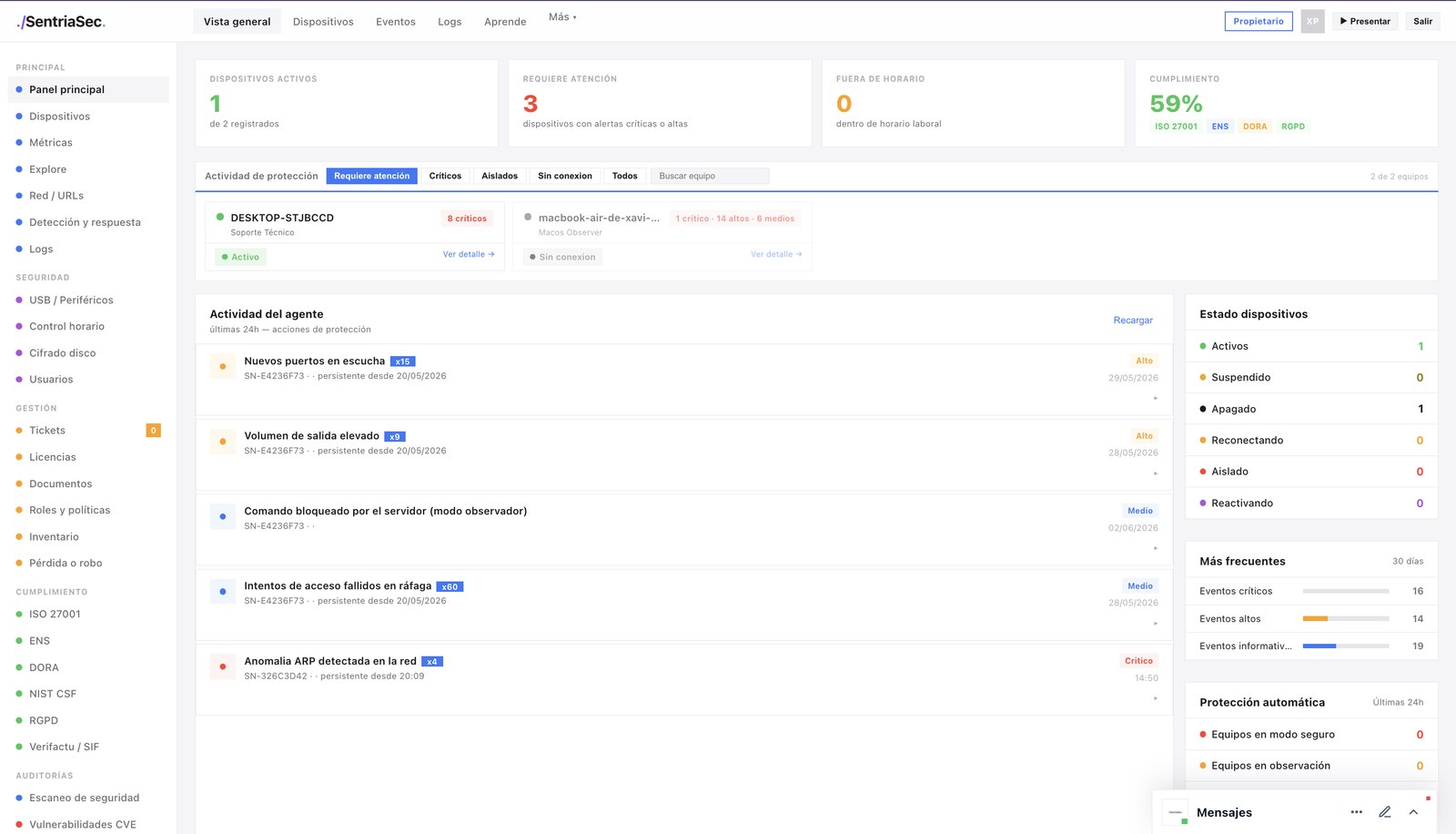Click the Propietario button
This screenshot has width=1456, height=834.
point(1259,21)
